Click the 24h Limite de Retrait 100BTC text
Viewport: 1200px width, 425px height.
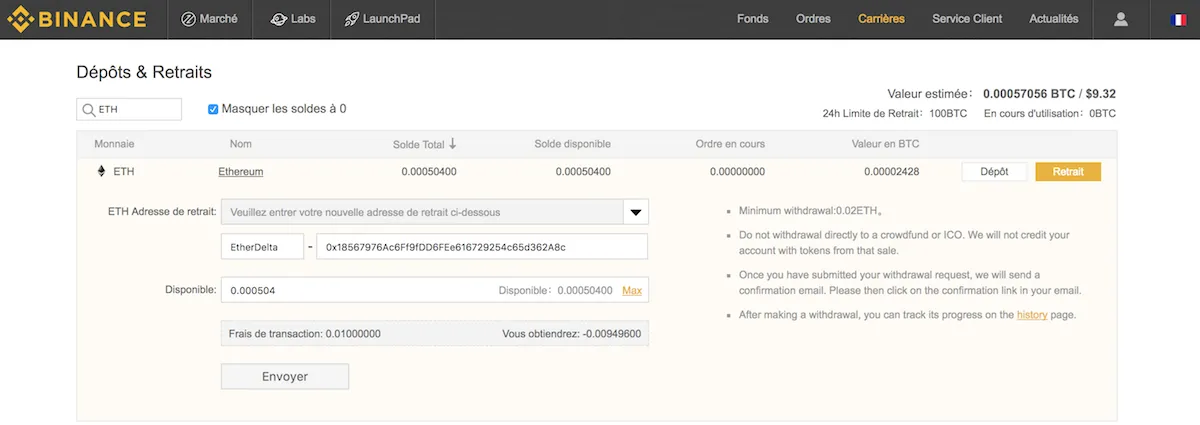894,114
